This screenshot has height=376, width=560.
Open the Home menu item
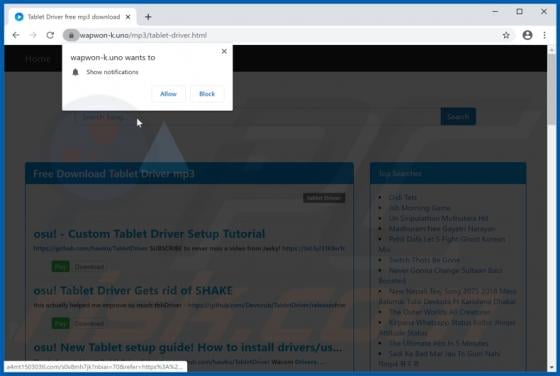[x=38, y=59]
